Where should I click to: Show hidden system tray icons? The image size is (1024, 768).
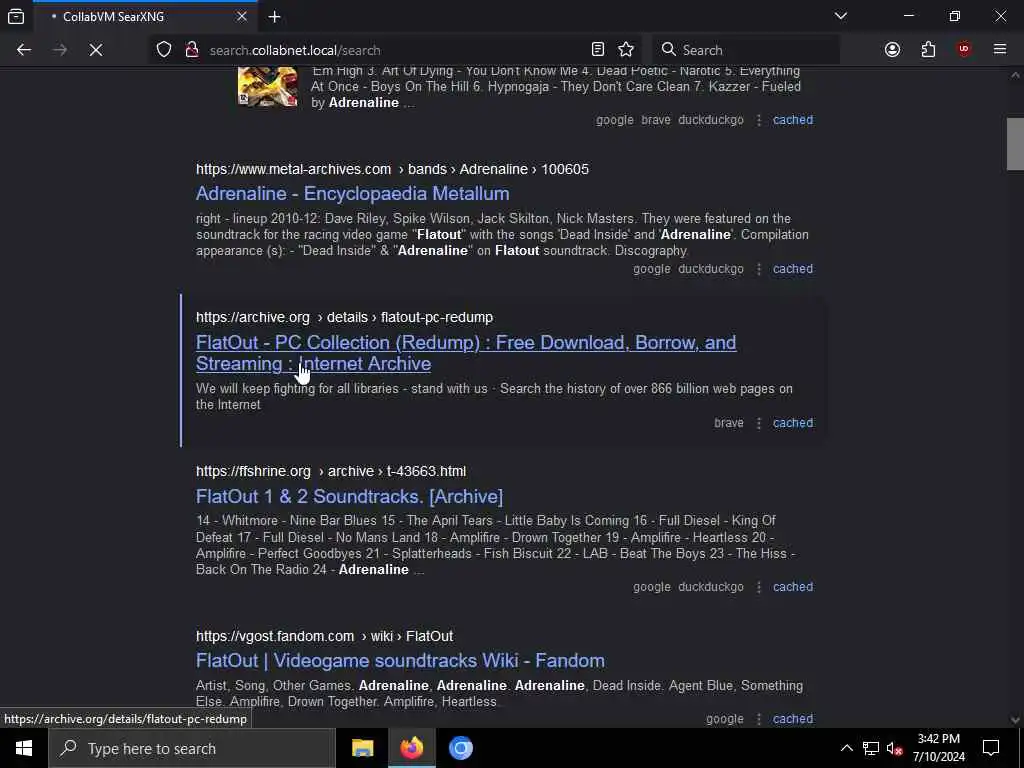tap(846, 748)
